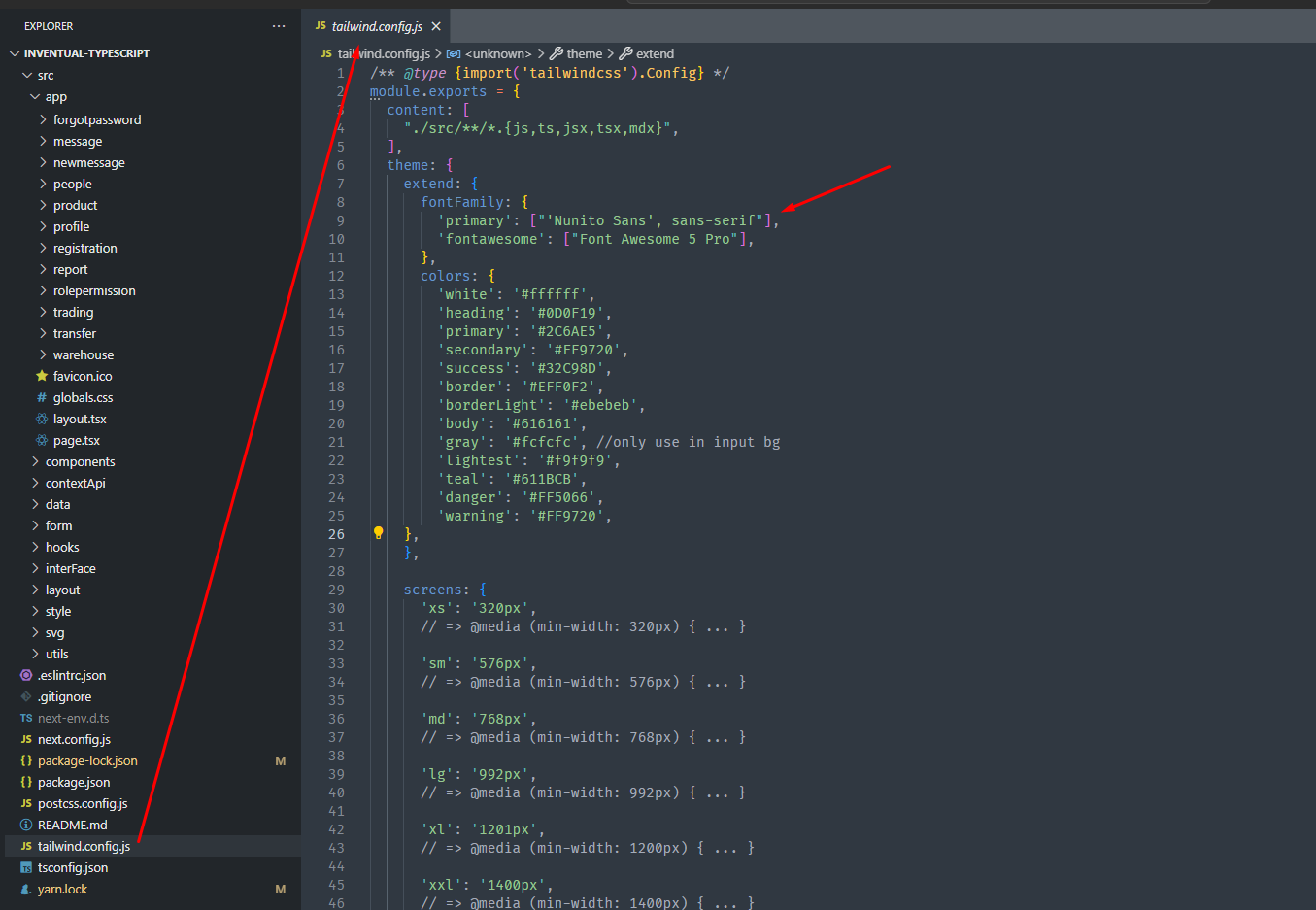Click the JS icon in the editor tab
The image size is (1316, 910).
[x=321, y=26]
